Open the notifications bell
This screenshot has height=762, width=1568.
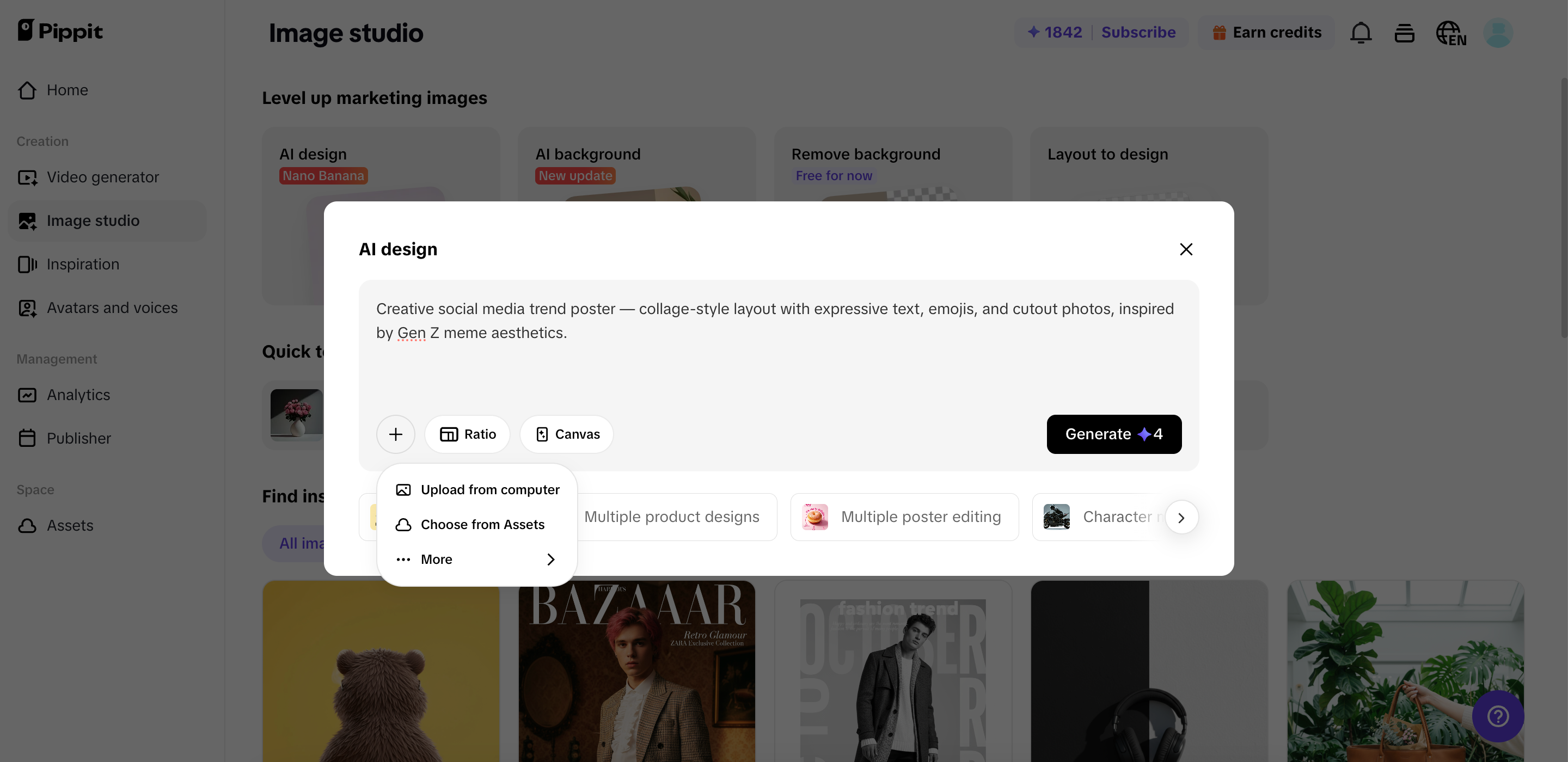1361,33
